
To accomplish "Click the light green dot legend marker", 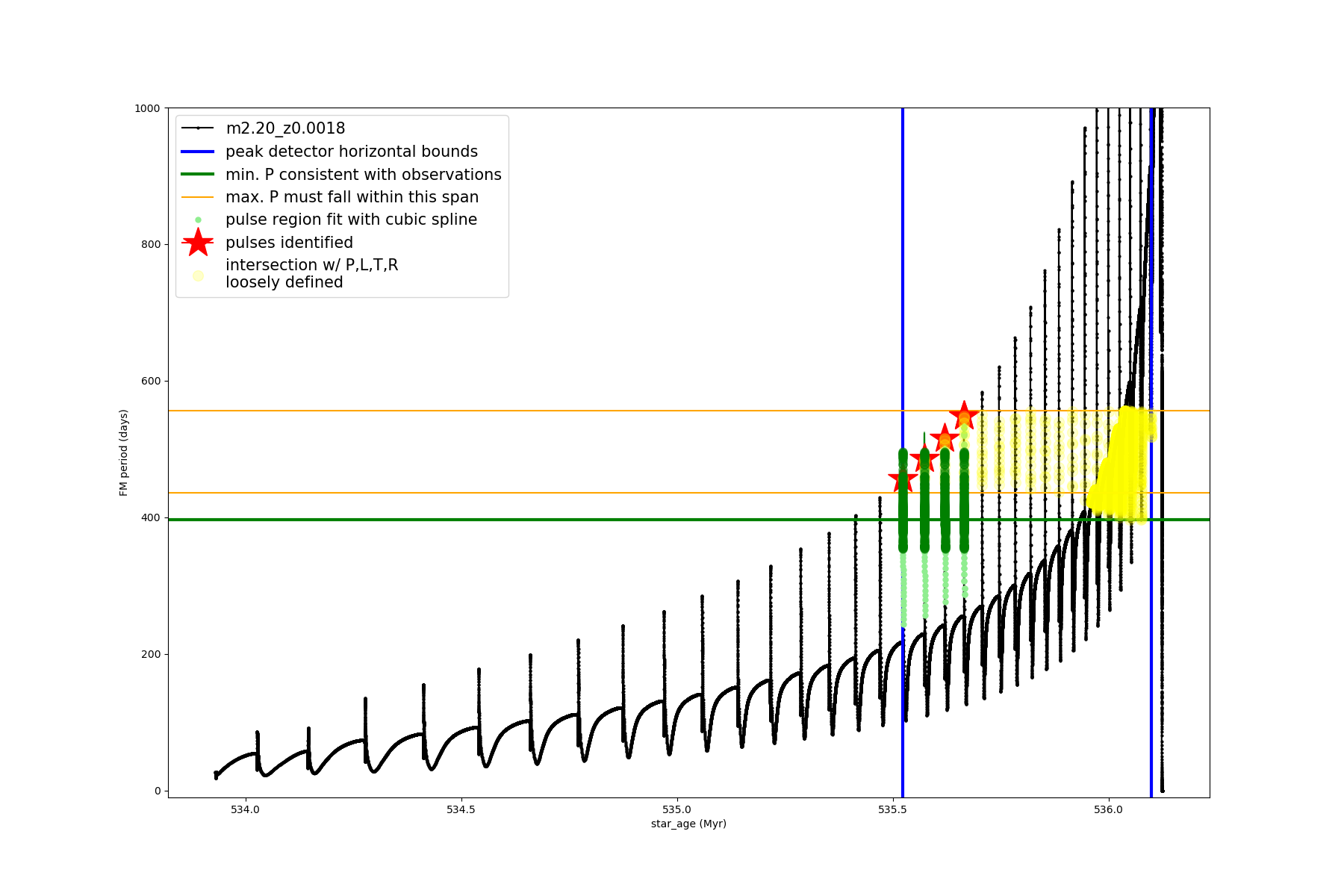I will coord(198,220).
